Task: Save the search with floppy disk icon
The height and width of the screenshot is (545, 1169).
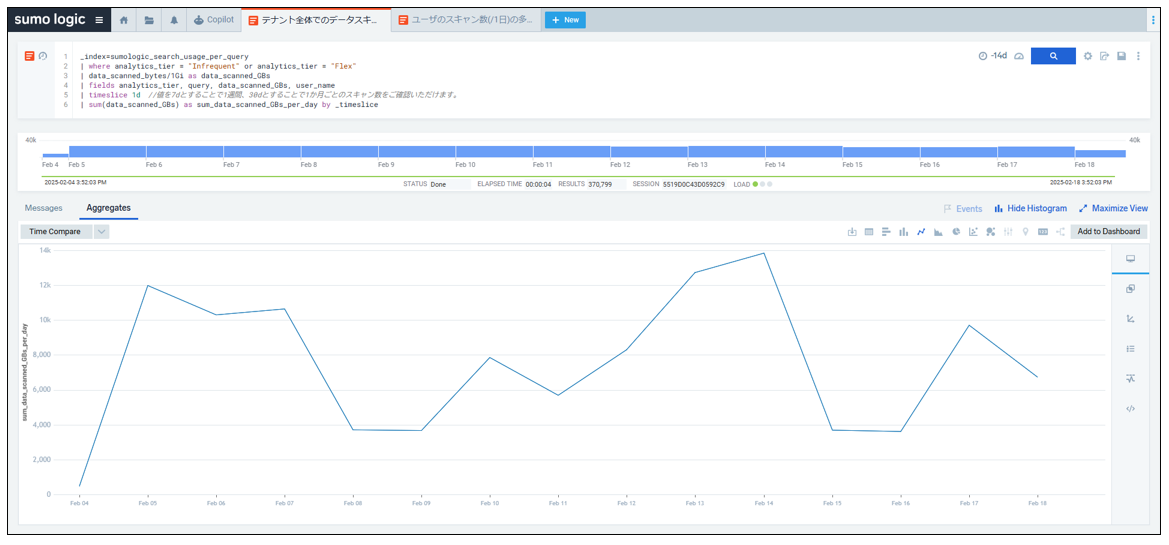Action: coord(1121,56)
